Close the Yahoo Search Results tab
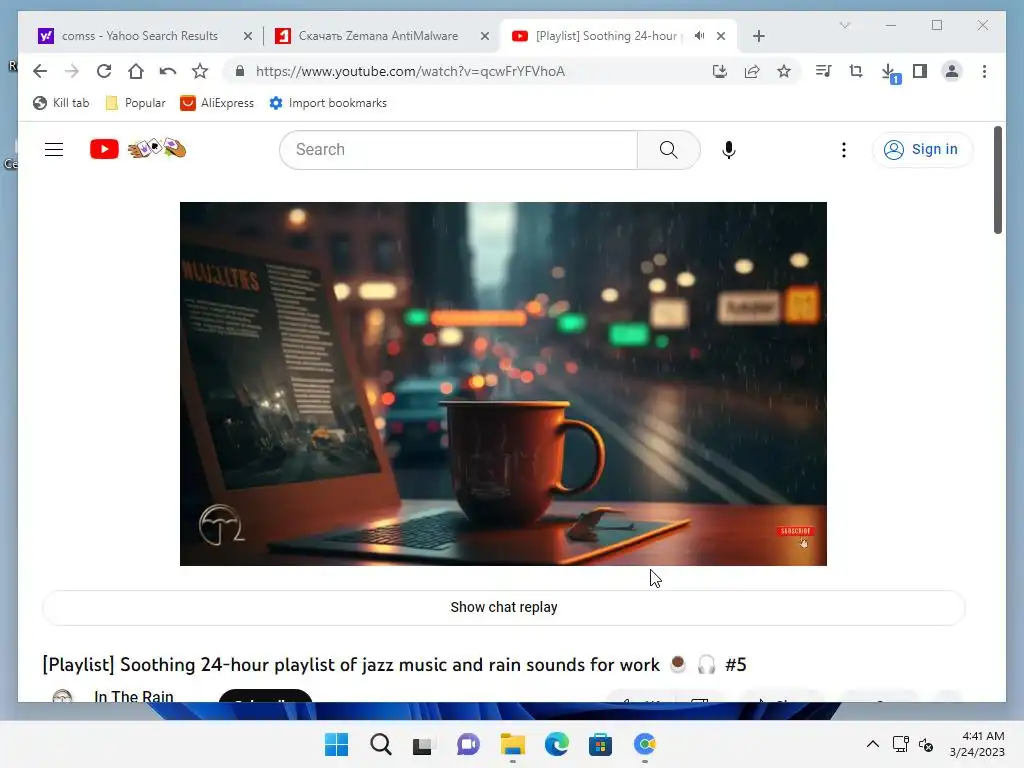This screenshot has height=768, width=1024. [248, 36]
